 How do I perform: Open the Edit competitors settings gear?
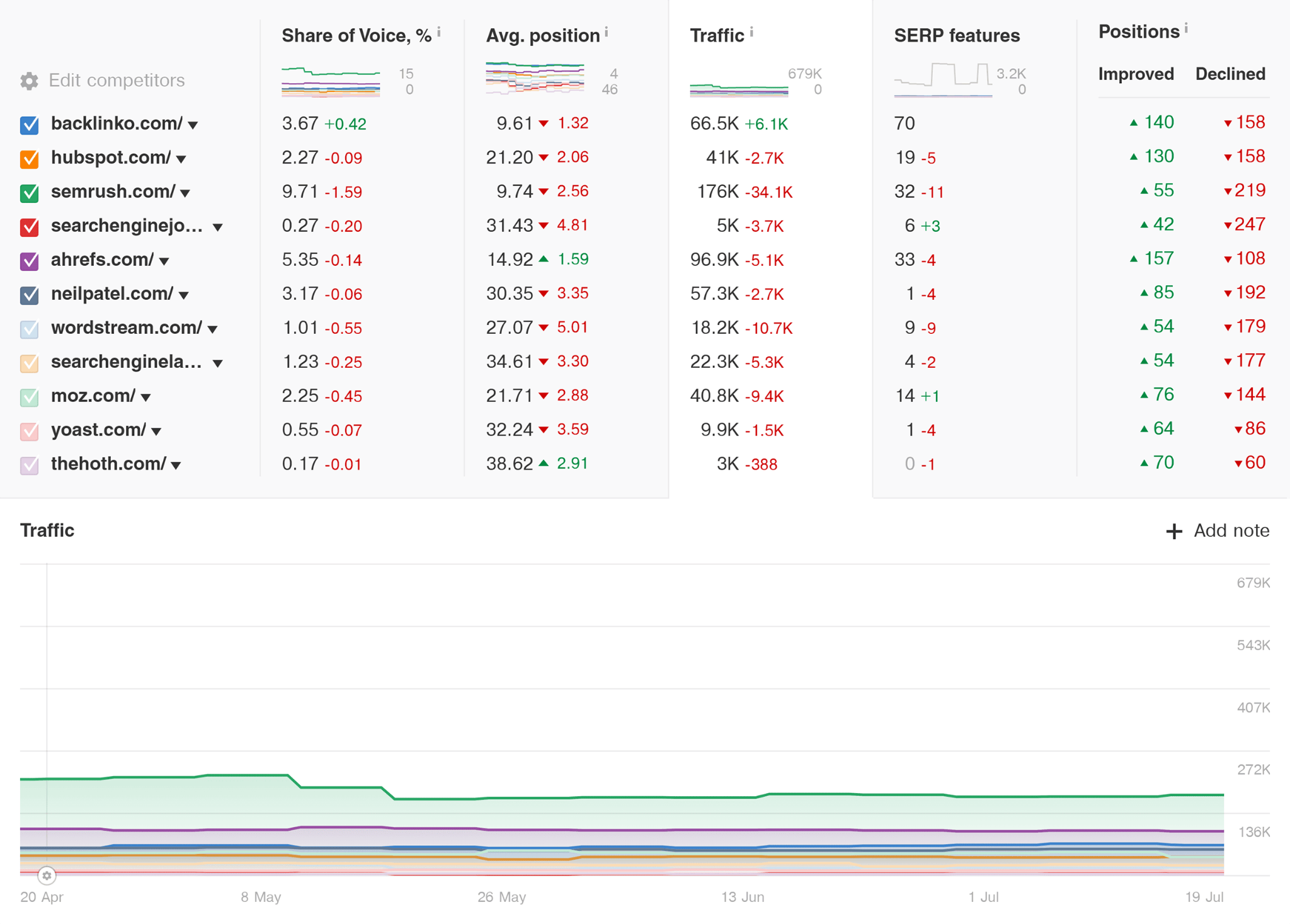click(28, 80)
